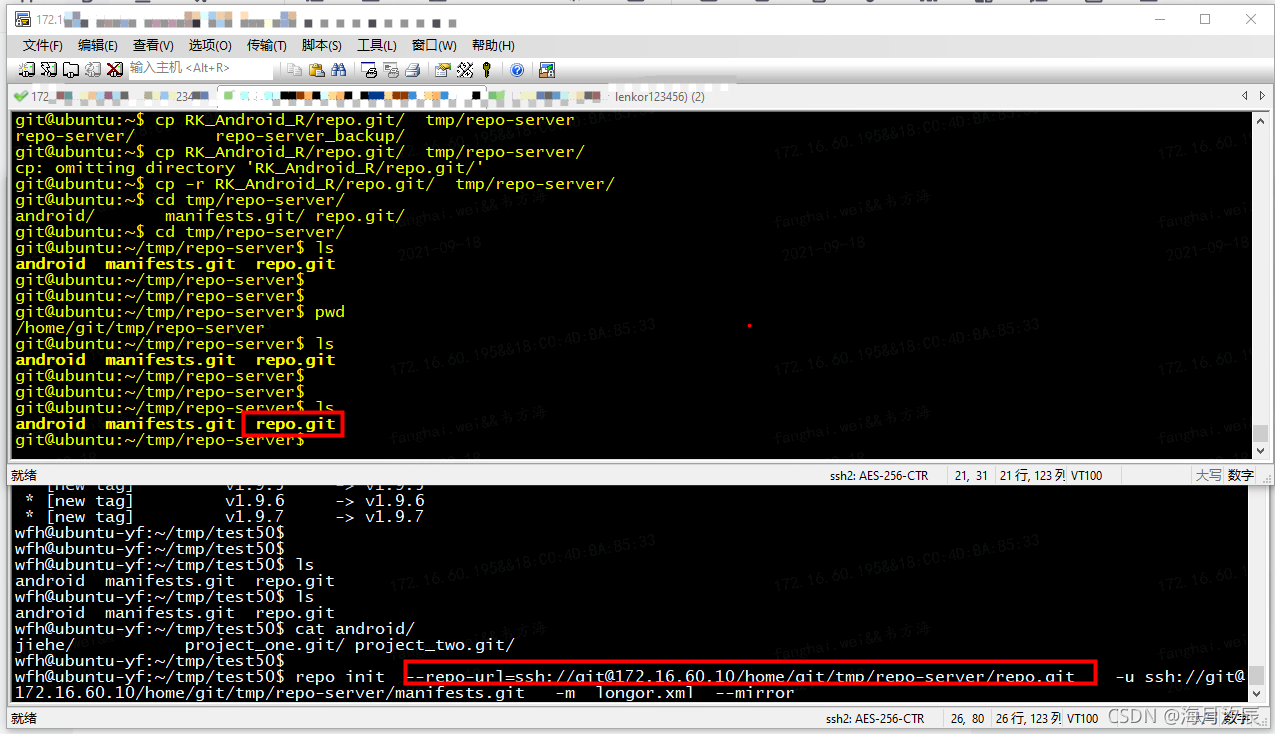
Task: Click the 'cat android/' command in the lower terminal
Action: [355, 629]
